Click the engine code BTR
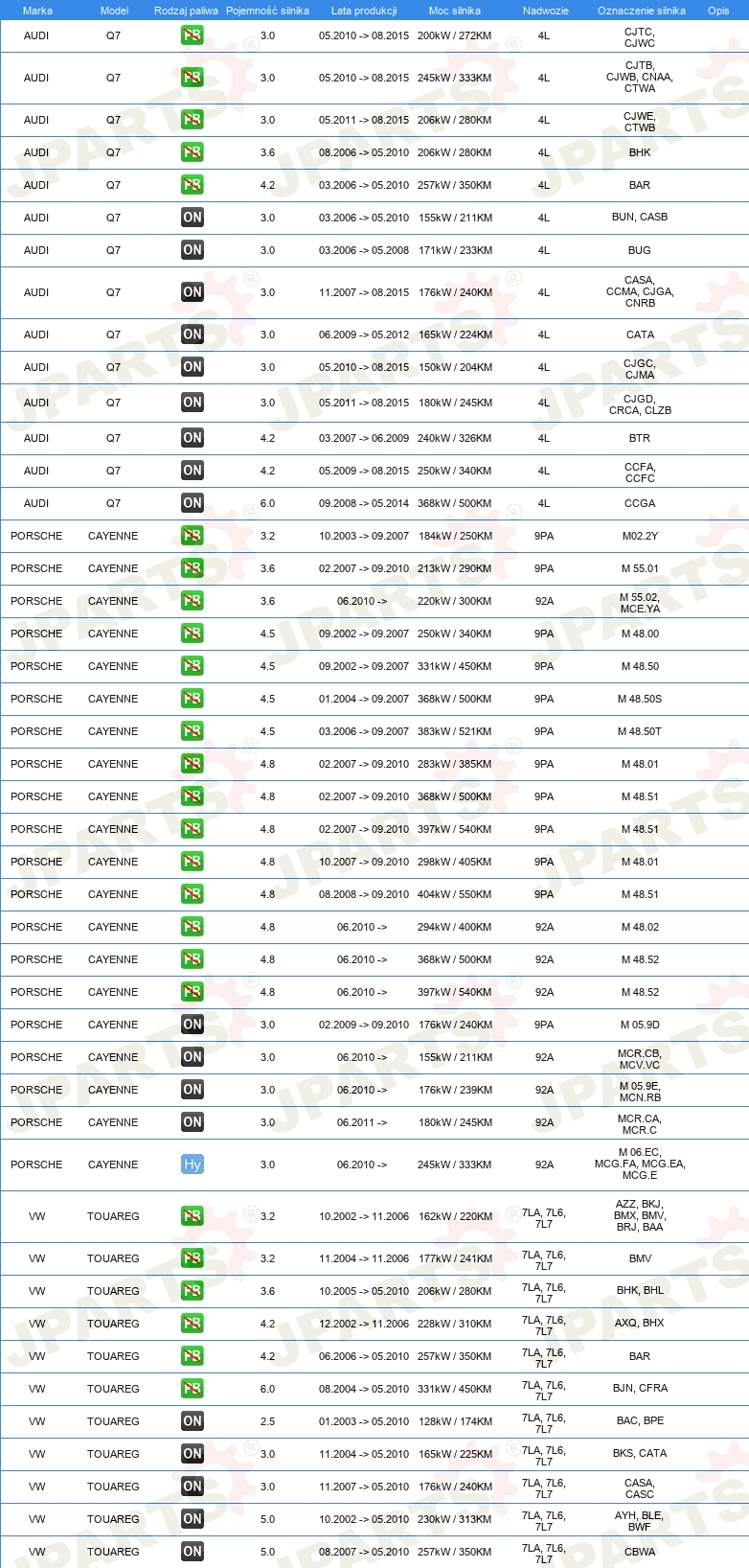Viewport: 749px width, 1568px height. 640,438
